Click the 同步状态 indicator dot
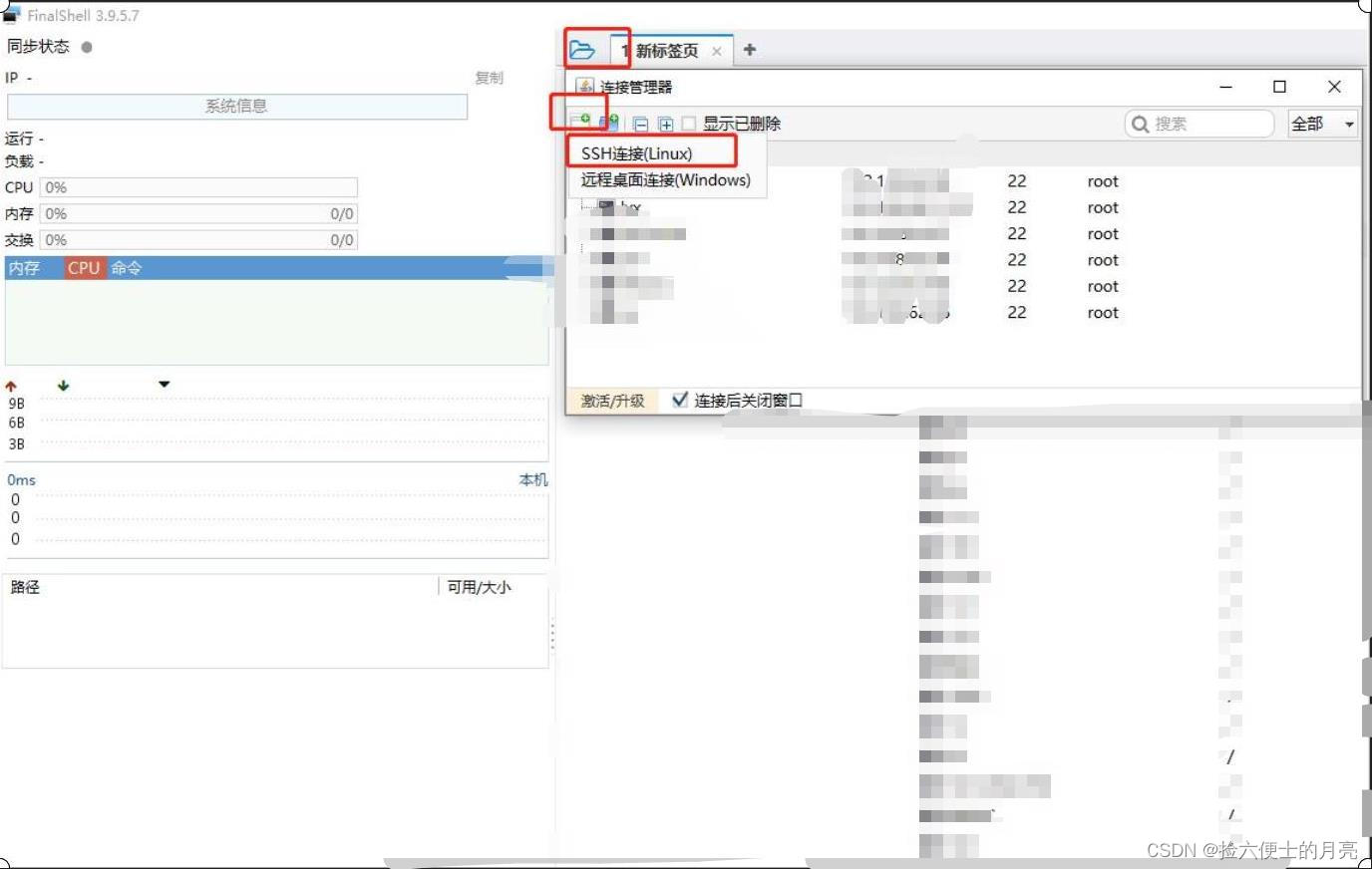Image resolution: width=1372 pixels, height=869 pixels. click(x=87, y=47)
